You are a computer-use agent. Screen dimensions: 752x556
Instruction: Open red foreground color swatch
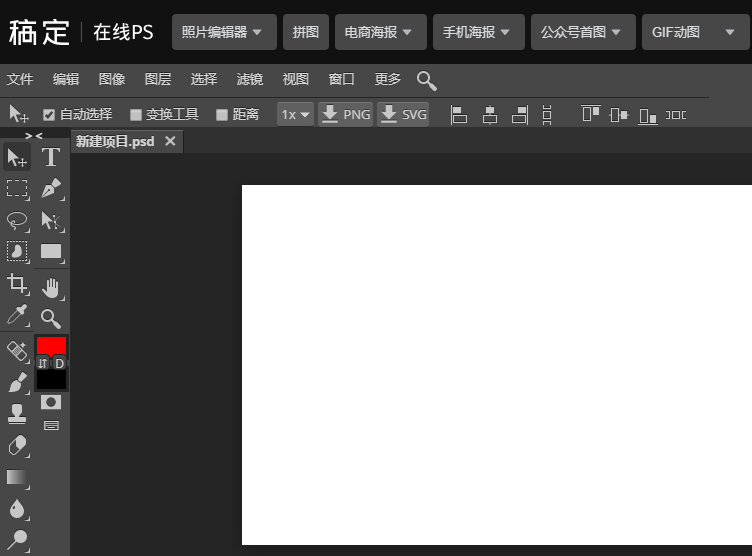(51, 345)
